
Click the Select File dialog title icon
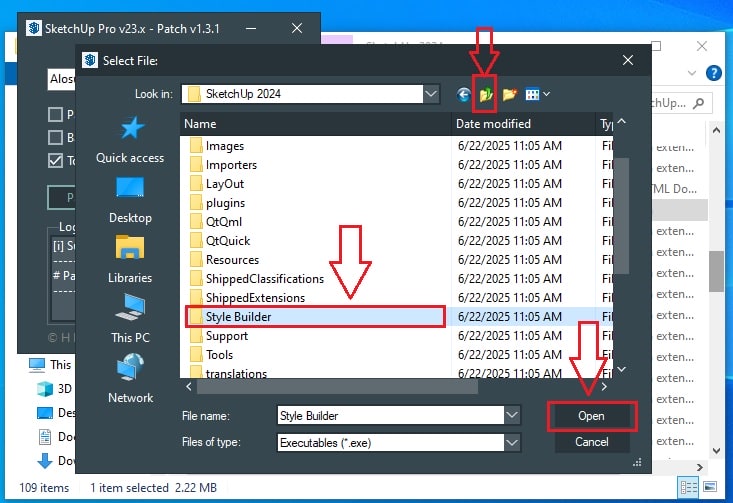tap(90, 60)
